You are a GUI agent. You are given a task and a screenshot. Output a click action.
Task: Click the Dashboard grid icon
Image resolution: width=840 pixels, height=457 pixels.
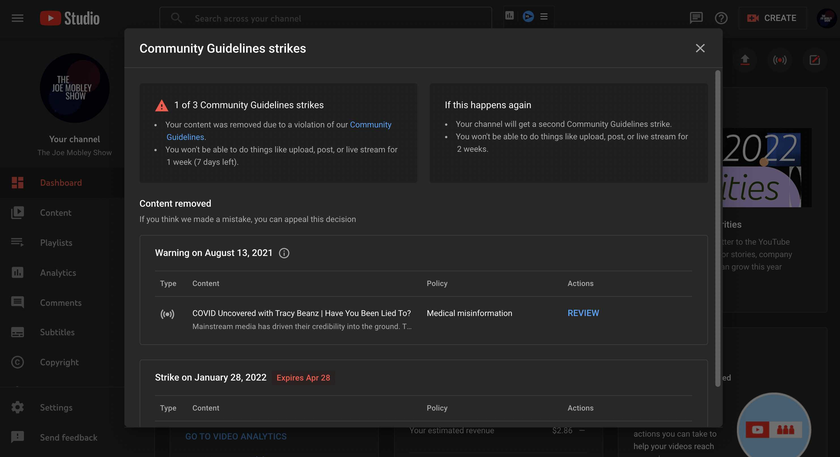point(18,183)
